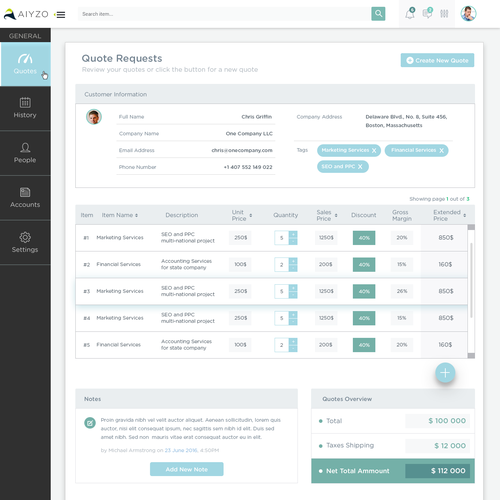Image resolution: width=500 pixels, height=500 pixels.
Task: Click Chris Griffin's customer avatar
Action: coord(94,117)
